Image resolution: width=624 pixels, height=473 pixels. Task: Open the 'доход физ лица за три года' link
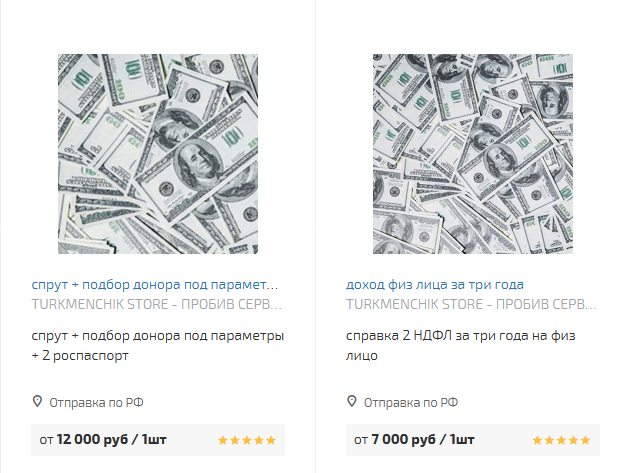tap(435, 284)
